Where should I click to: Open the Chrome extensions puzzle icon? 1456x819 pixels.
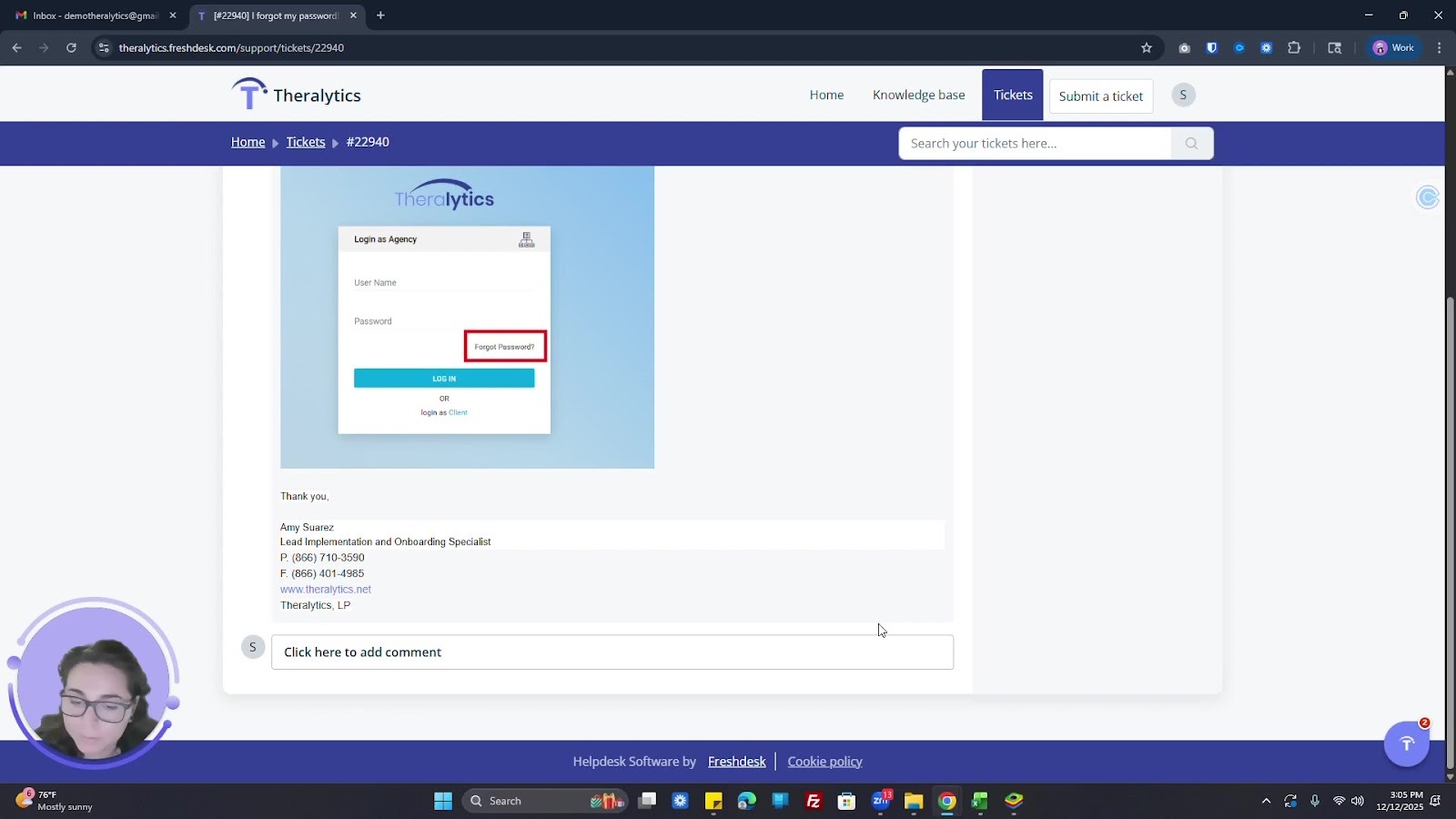pyautogui.click(x=1294, y=47)
